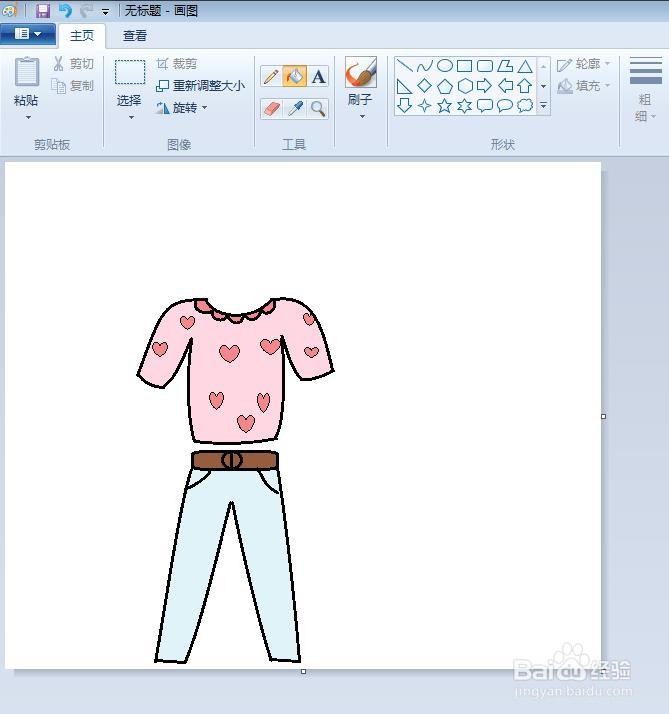Viewport: 669px width, 714px height.
Task: Select the Hexagon shape
Action: tap(465, 86)
